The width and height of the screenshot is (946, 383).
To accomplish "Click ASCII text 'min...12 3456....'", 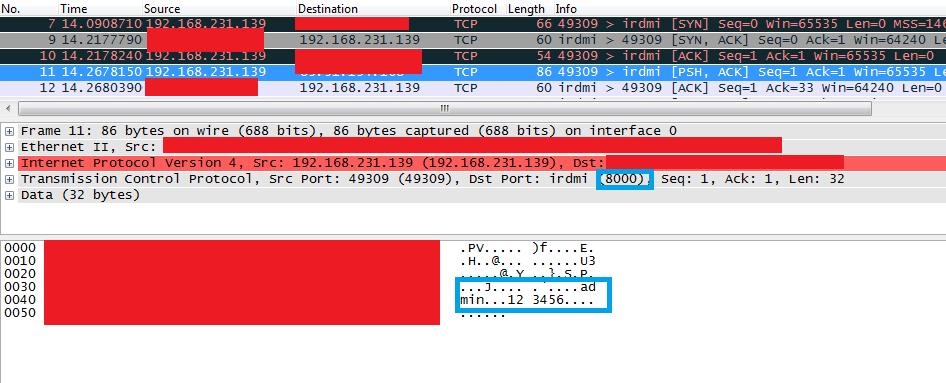I will 528,300.
